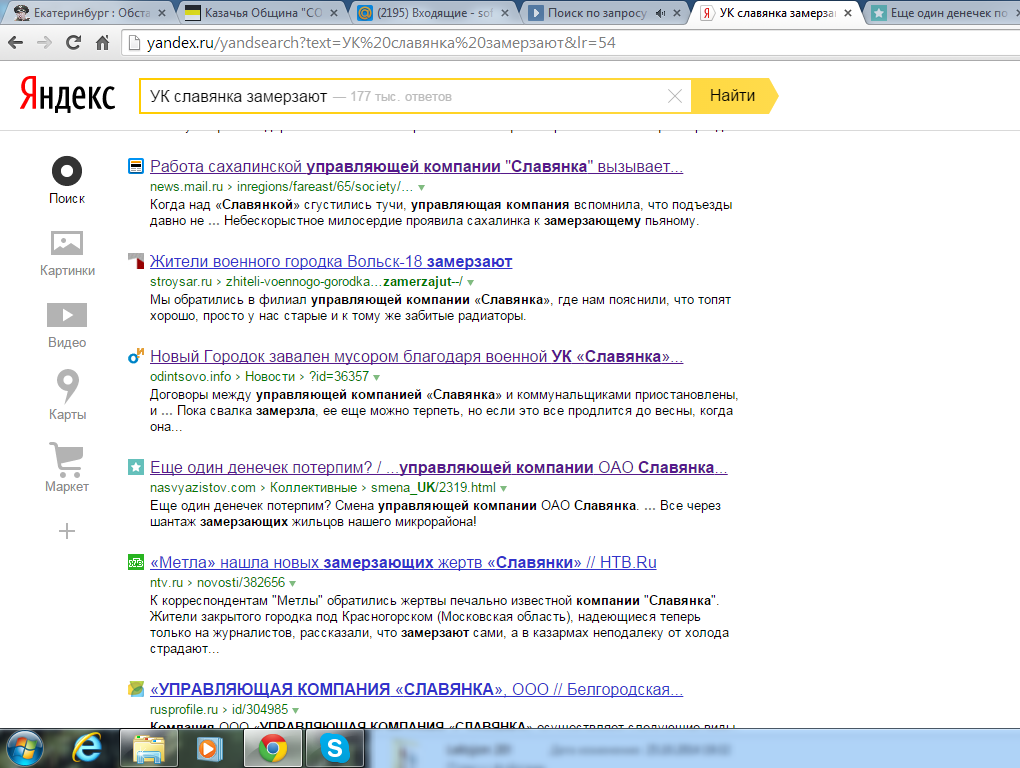Click the plus icon below Маркет
1020x768 pixels.
pyautogui.click(x=67, y=531)
